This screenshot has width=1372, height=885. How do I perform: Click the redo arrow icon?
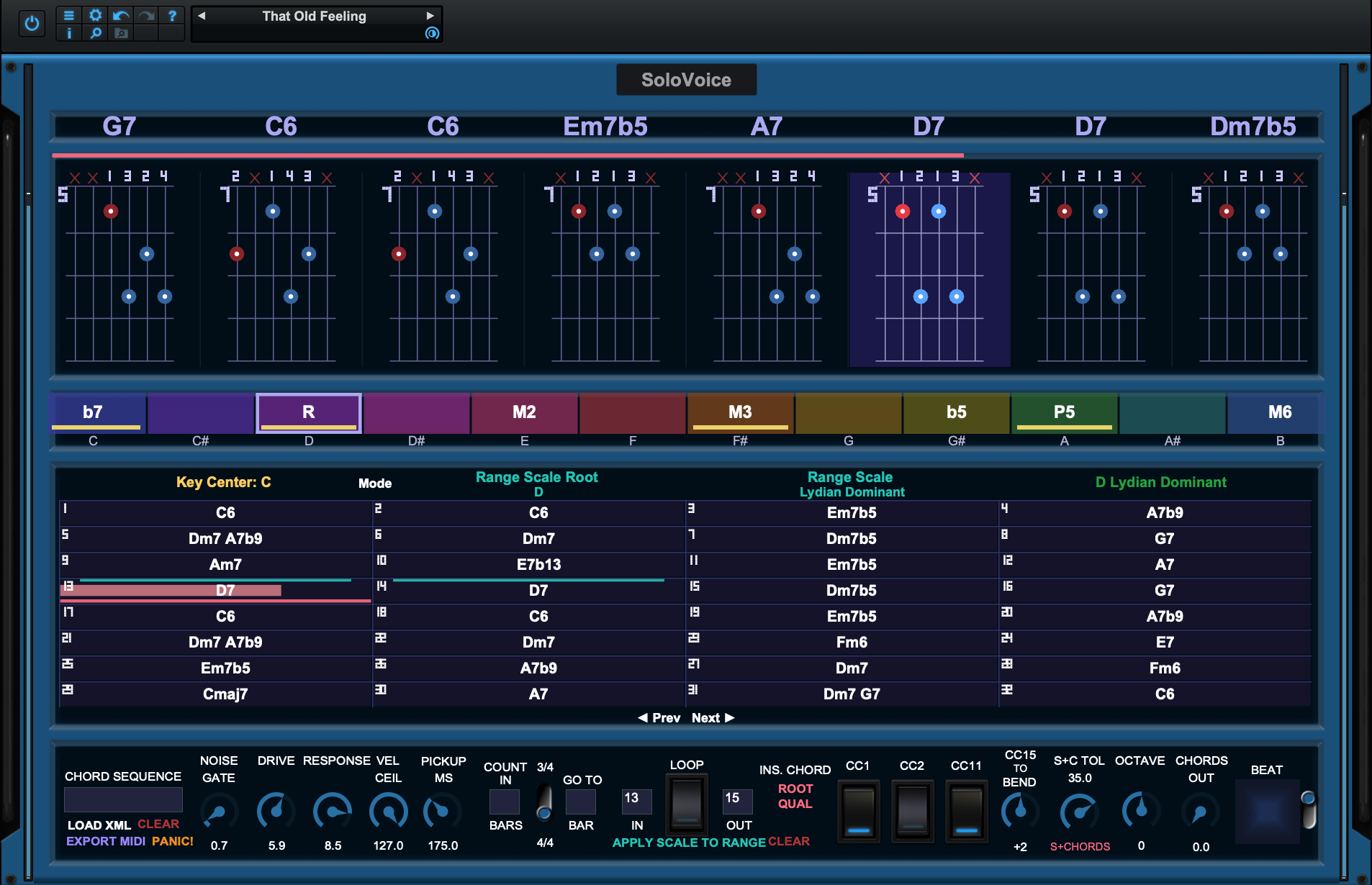[147, 15]
